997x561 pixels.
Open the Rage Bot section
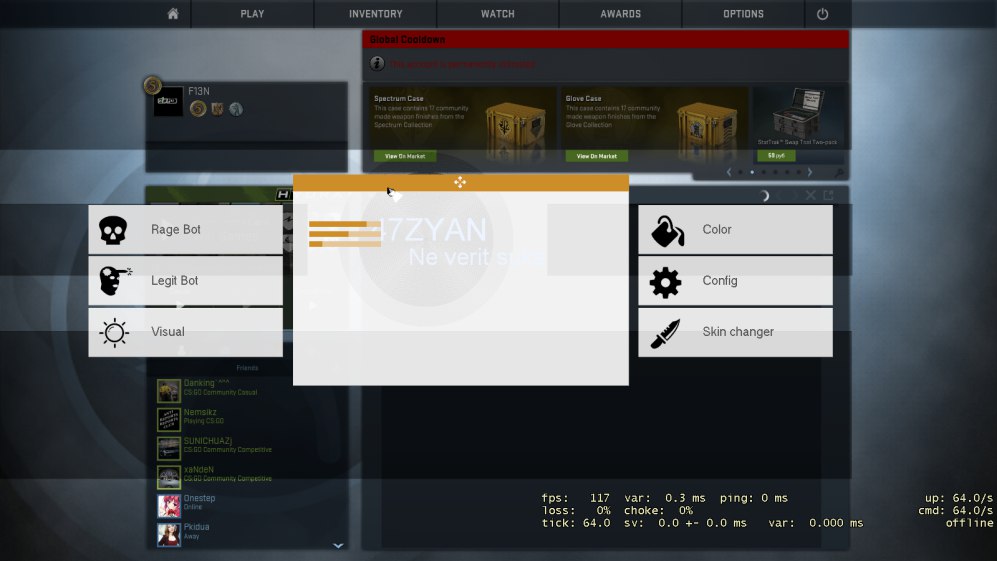coord(186,229)
